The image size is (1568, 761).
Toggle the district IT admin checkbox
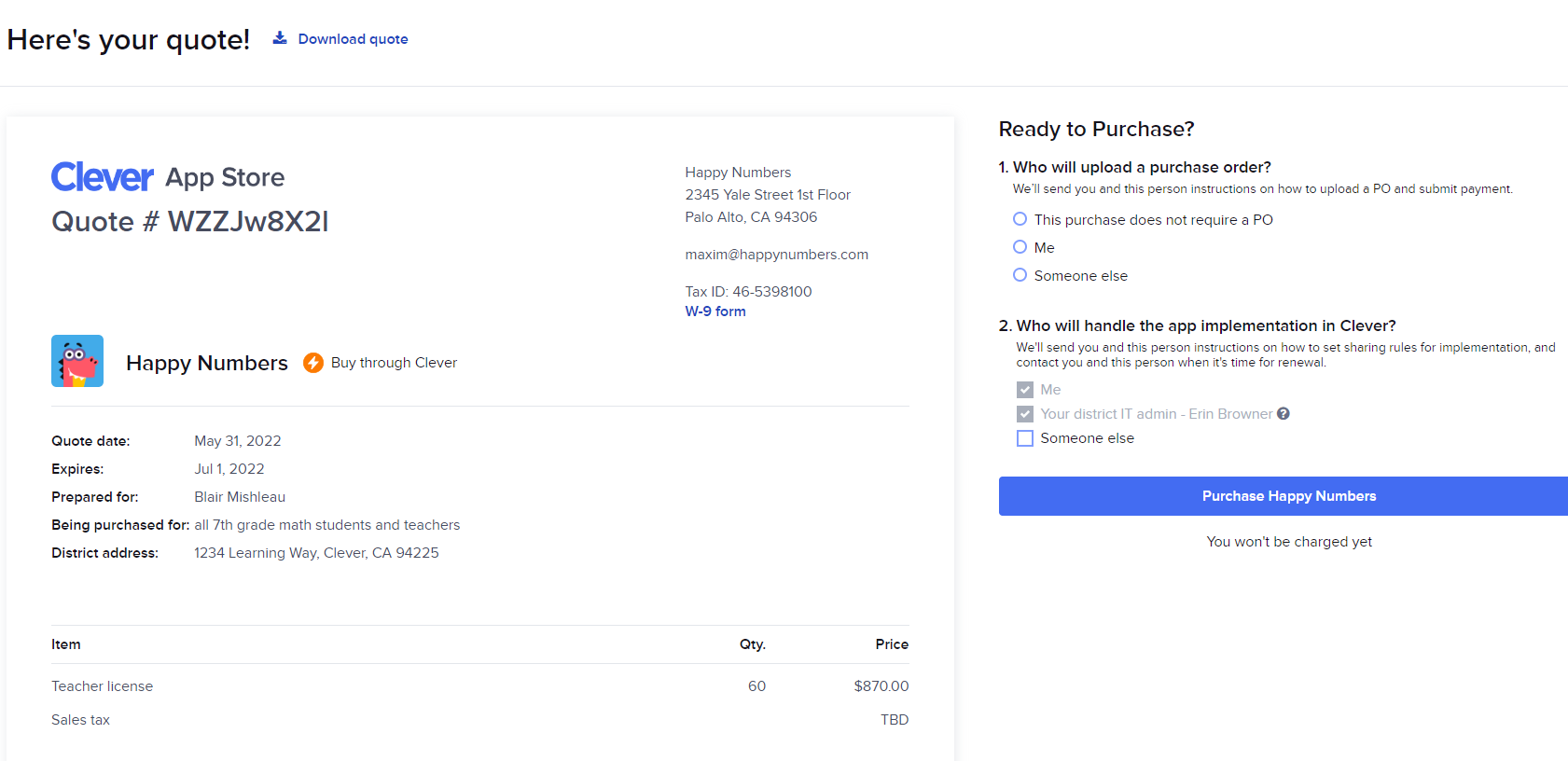[1025, 414]
